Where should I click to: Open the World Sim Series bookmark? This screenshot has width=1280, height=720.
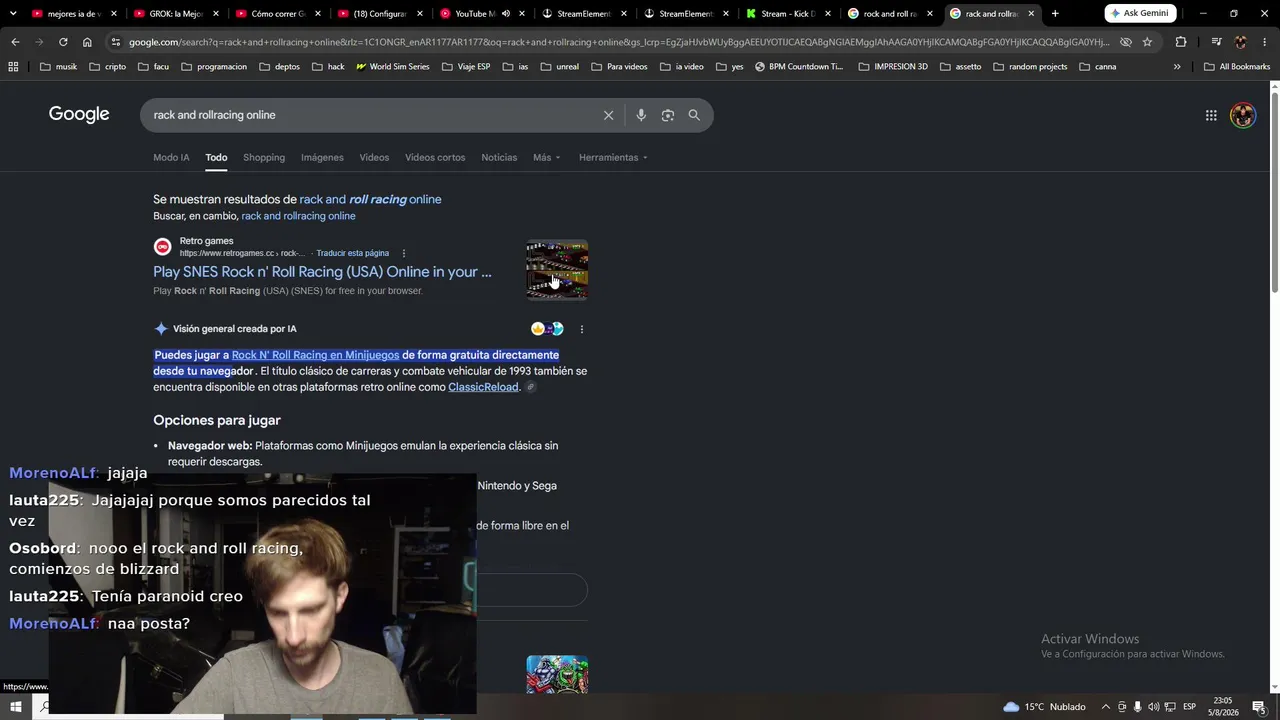(x=393, y=66)
